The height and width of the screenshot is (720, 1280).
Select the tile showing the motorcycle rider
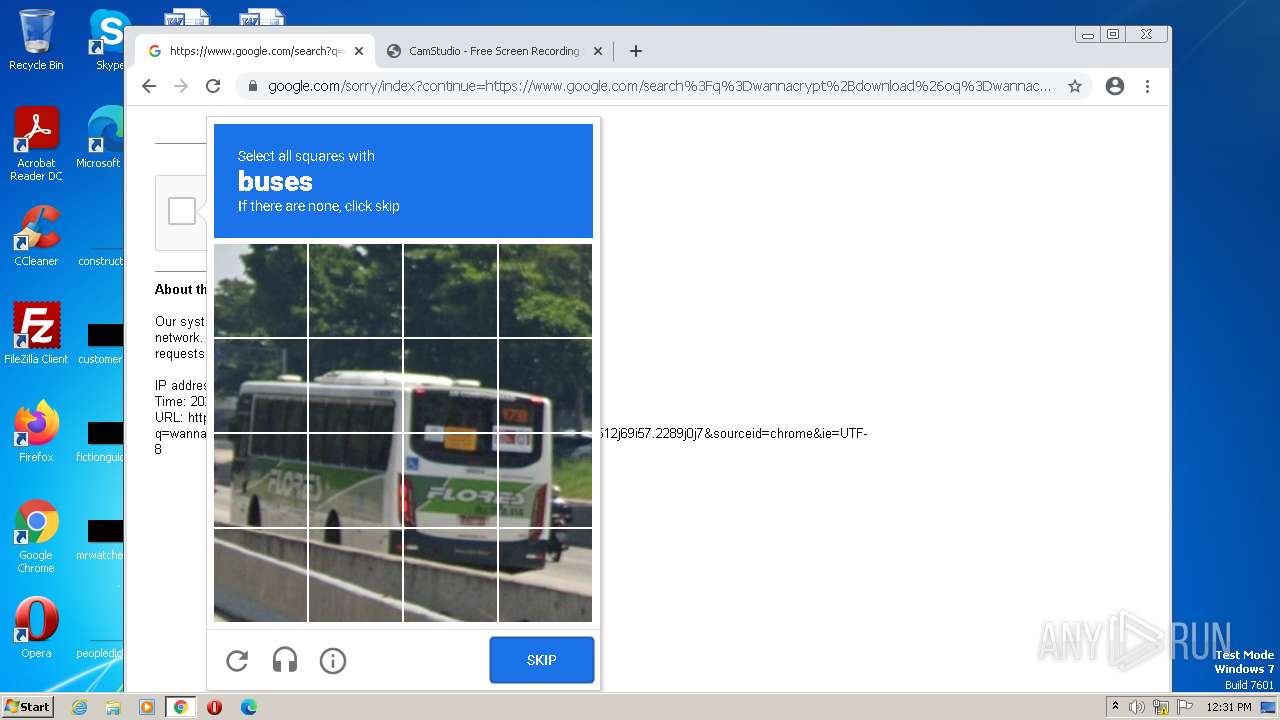545,480
